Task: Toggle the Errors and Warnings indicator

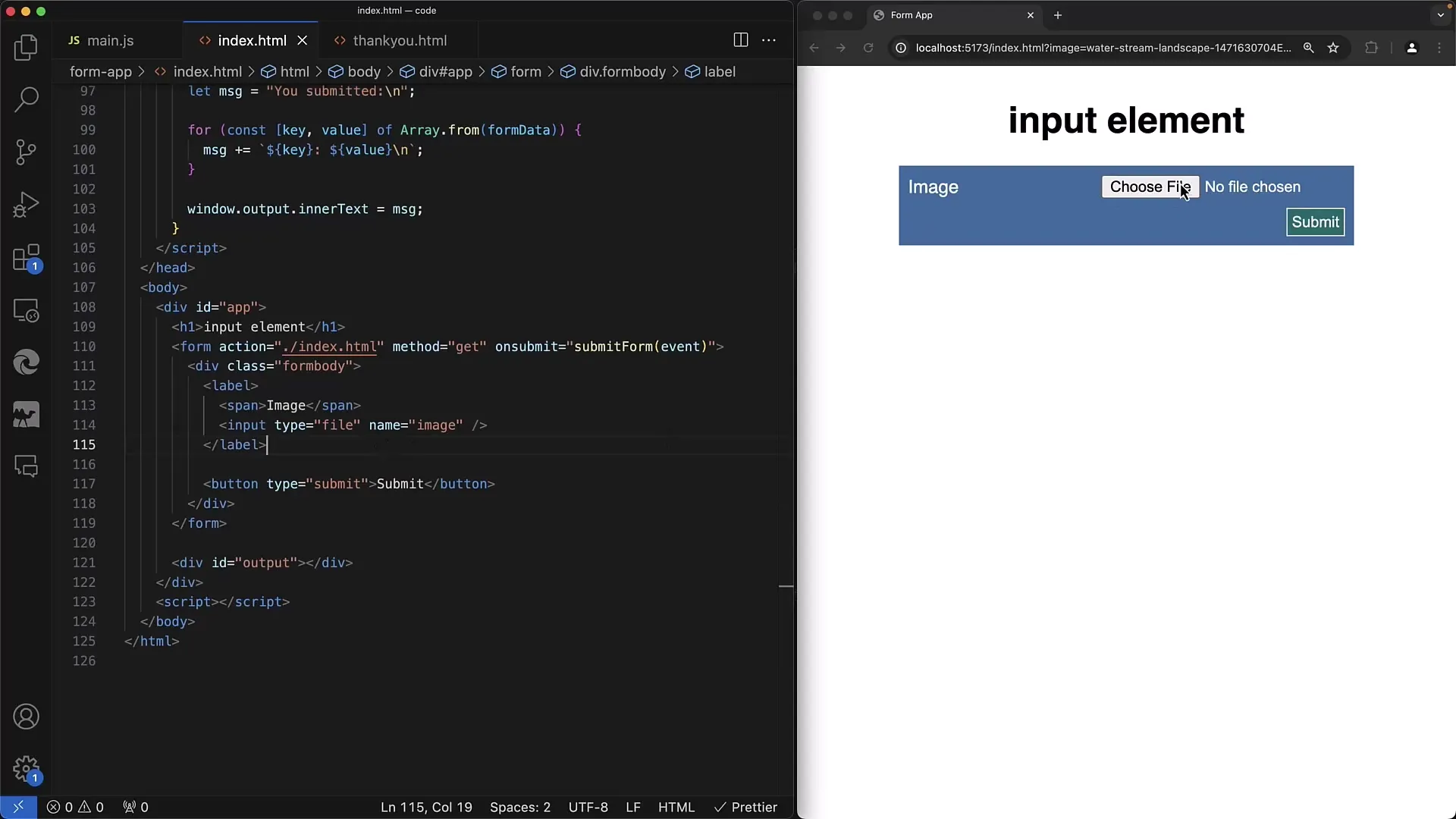Action: [75, 807]
